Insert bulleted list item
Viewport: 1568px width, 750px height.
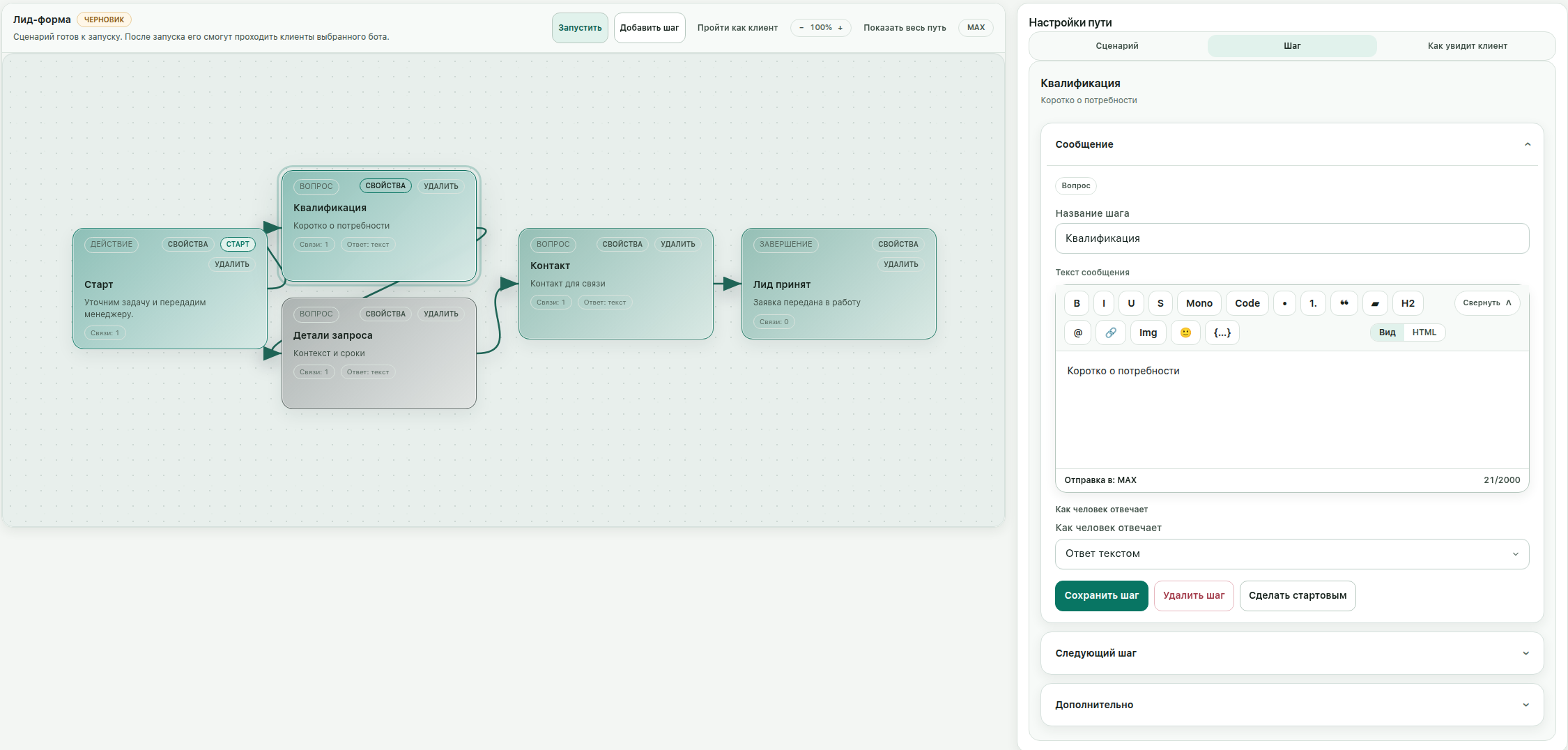pyautogui.click(x=1284, y=303)
